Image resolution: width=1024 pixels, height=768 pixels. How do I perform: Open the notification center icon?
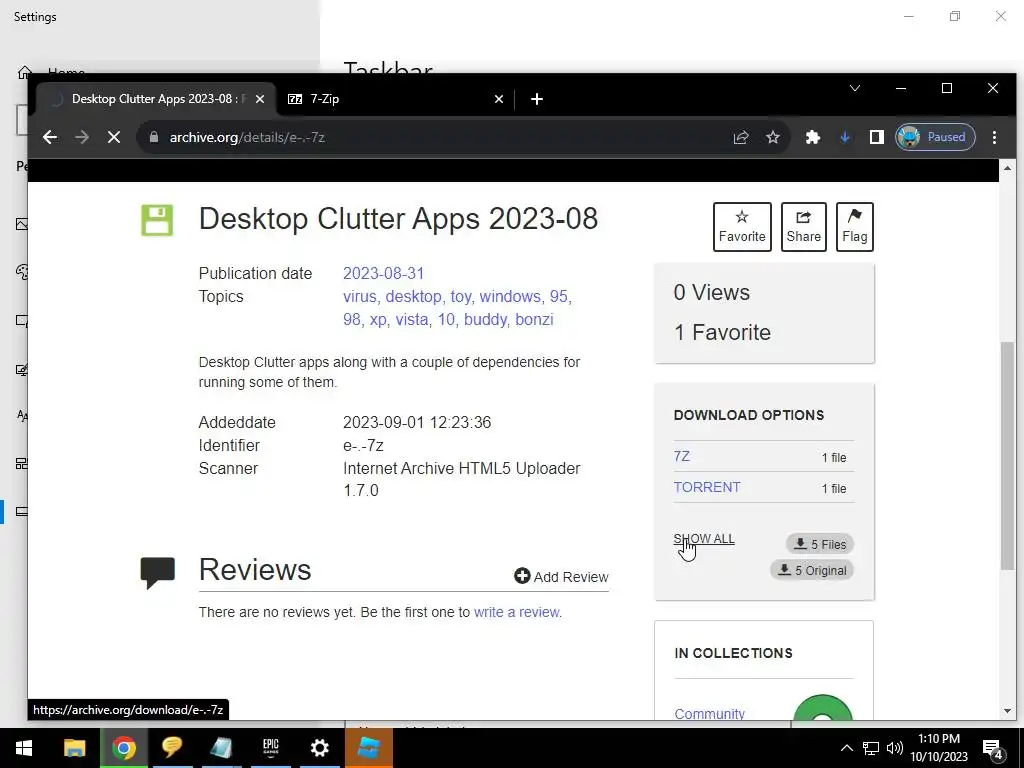(993, 749)
